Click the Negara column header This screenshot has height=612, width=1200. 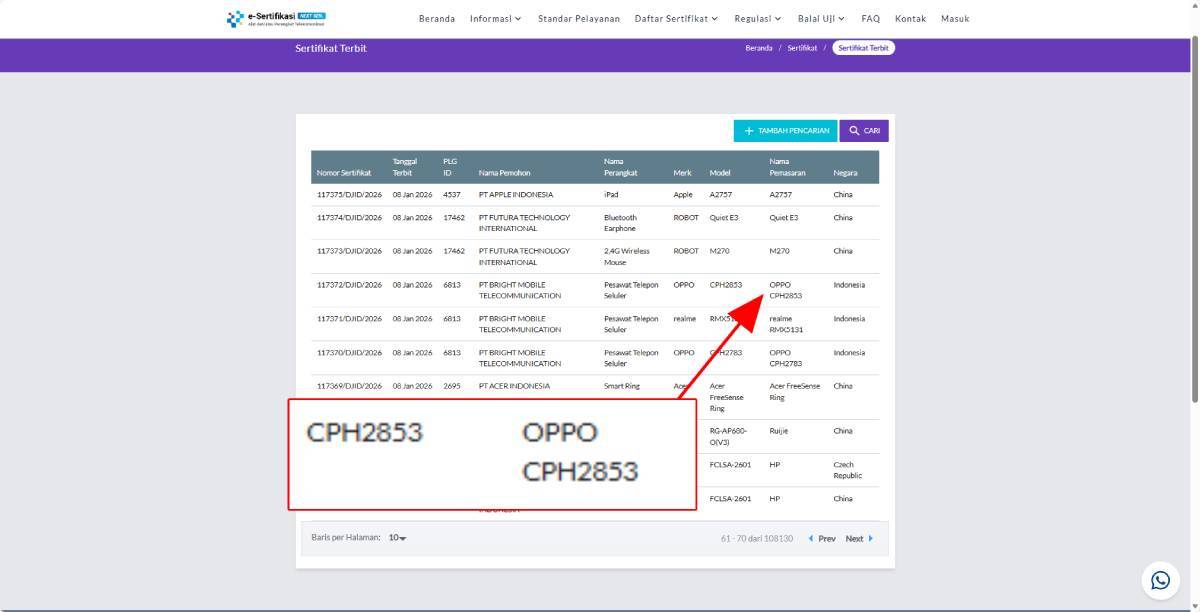pos(845,173)
